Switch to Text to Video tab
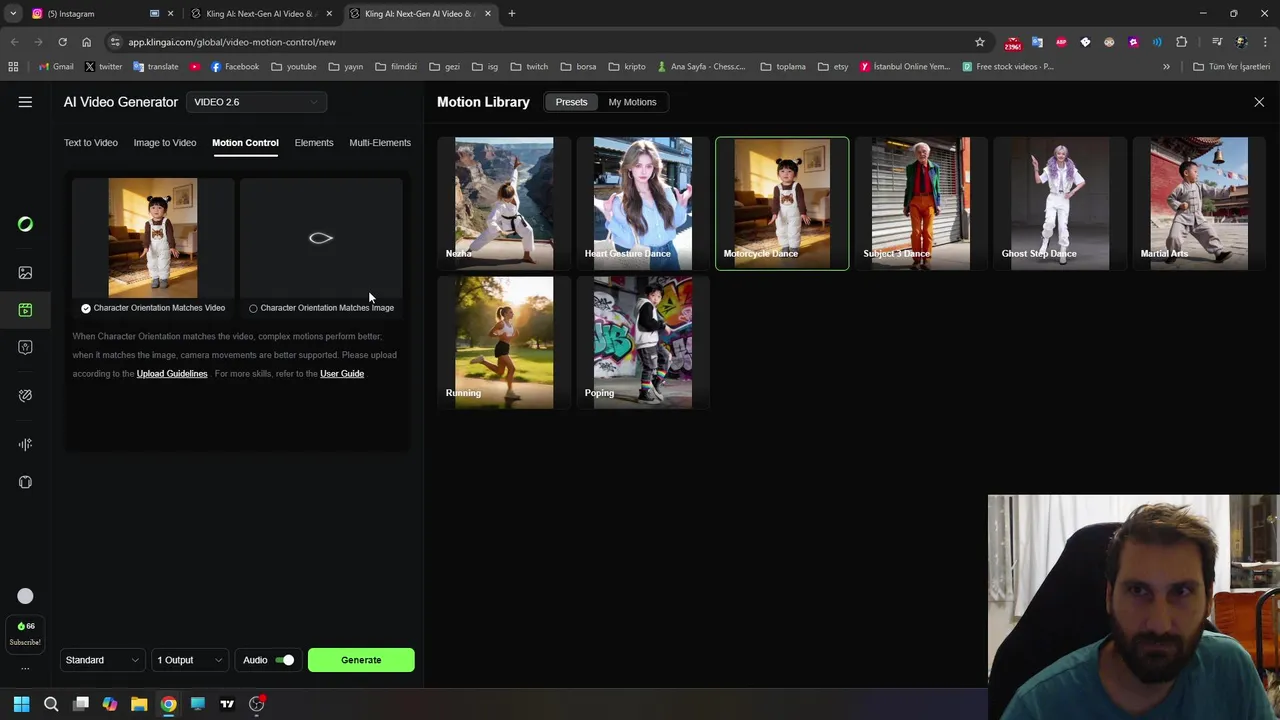The image size is (1280, 720). pos(91,142)
